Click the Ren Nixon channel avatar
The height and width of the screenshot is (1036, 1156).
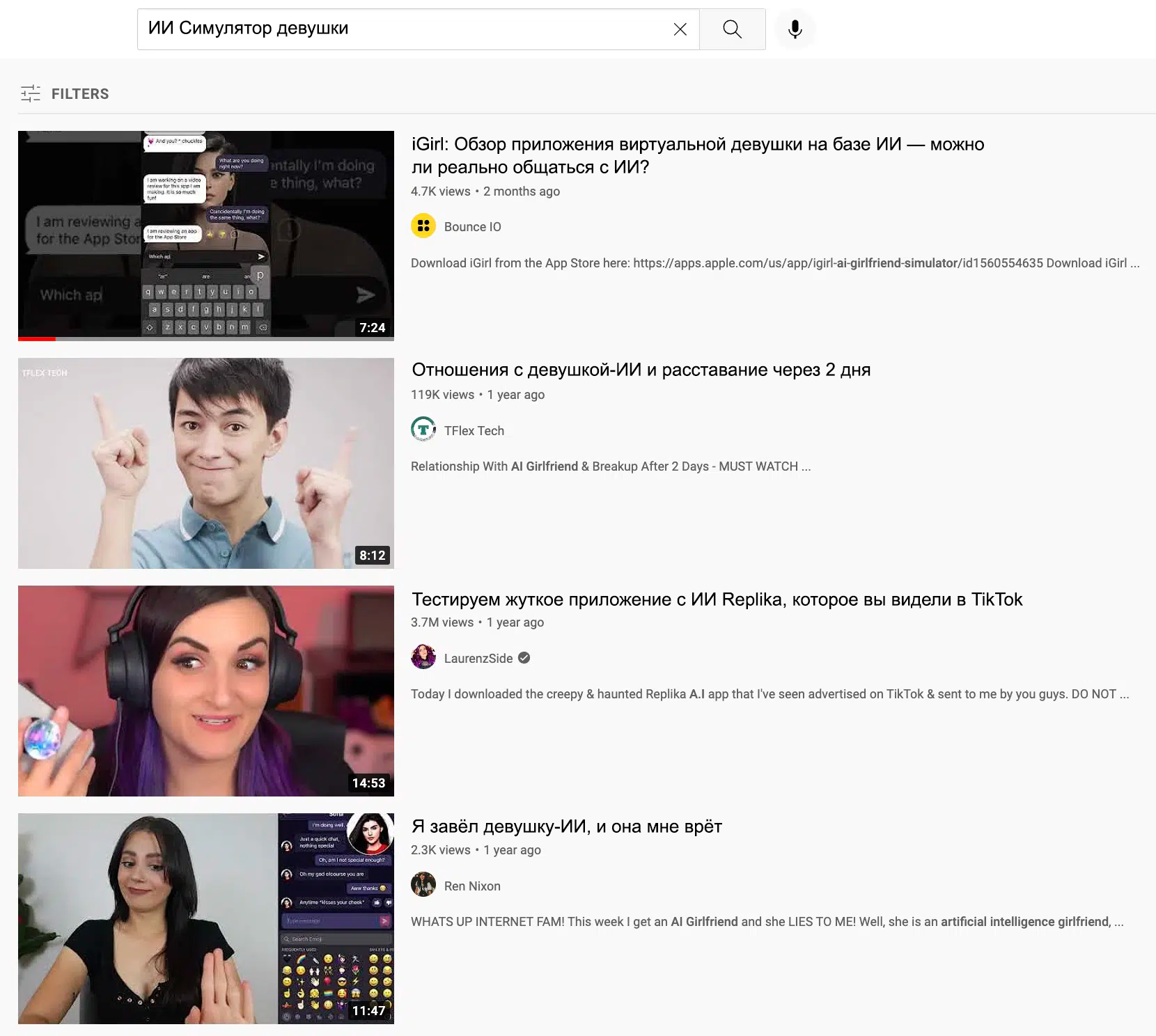[423, 885]
